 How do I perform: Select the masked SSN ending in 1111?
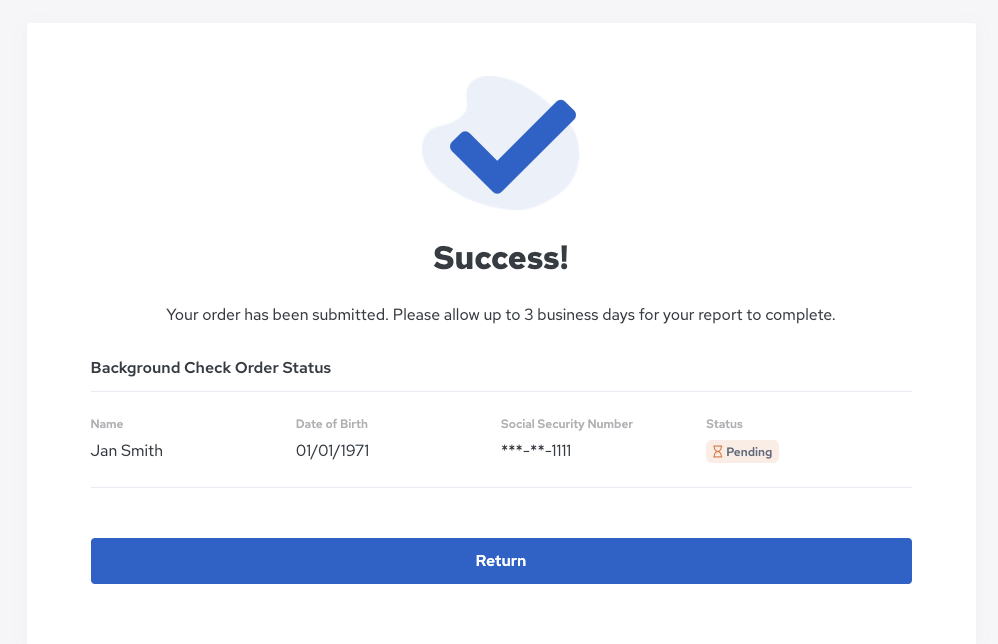click(536, 451)
